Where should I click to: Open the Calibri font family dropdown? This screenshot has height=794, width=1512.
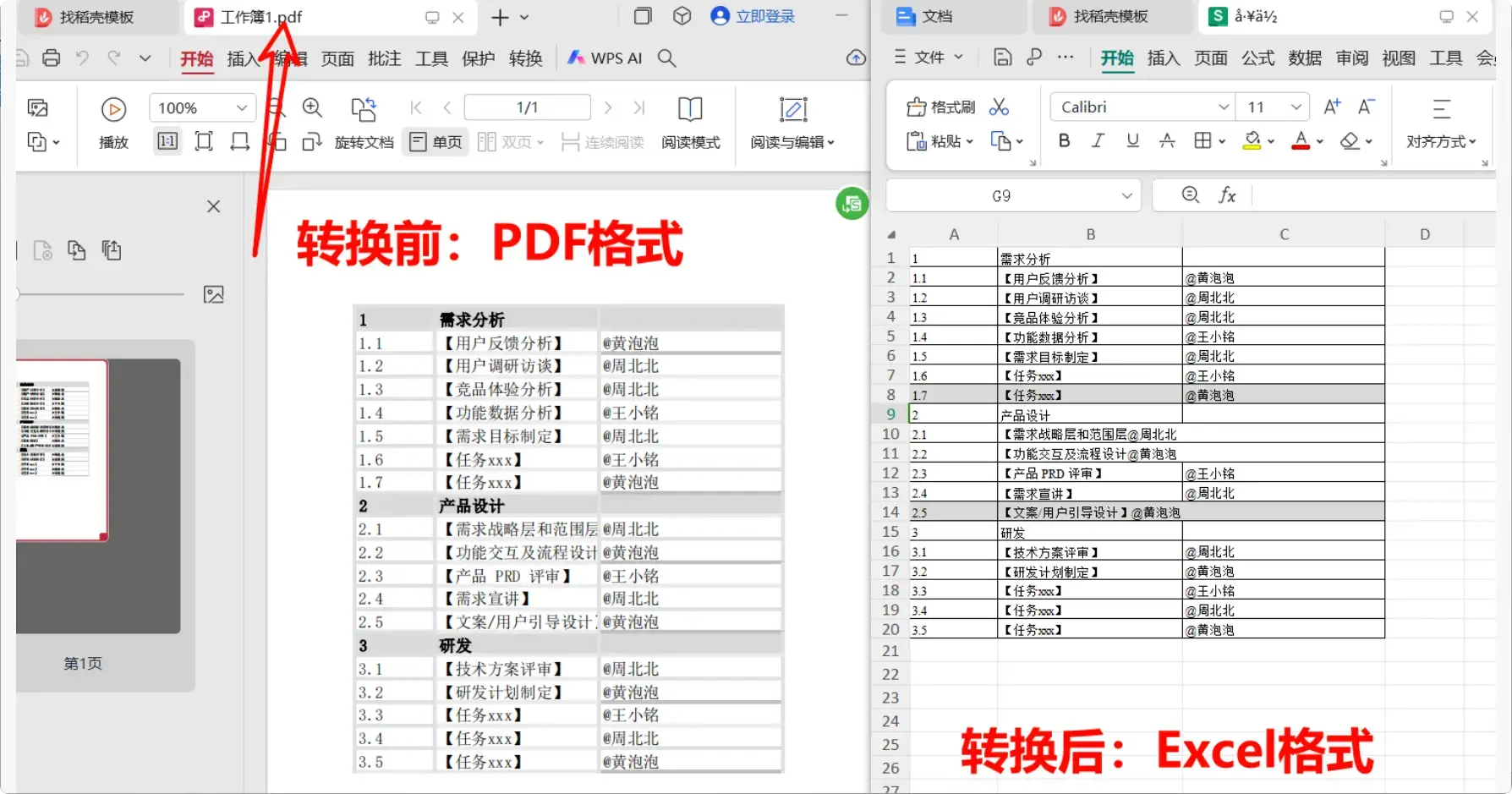(1224, 107)
